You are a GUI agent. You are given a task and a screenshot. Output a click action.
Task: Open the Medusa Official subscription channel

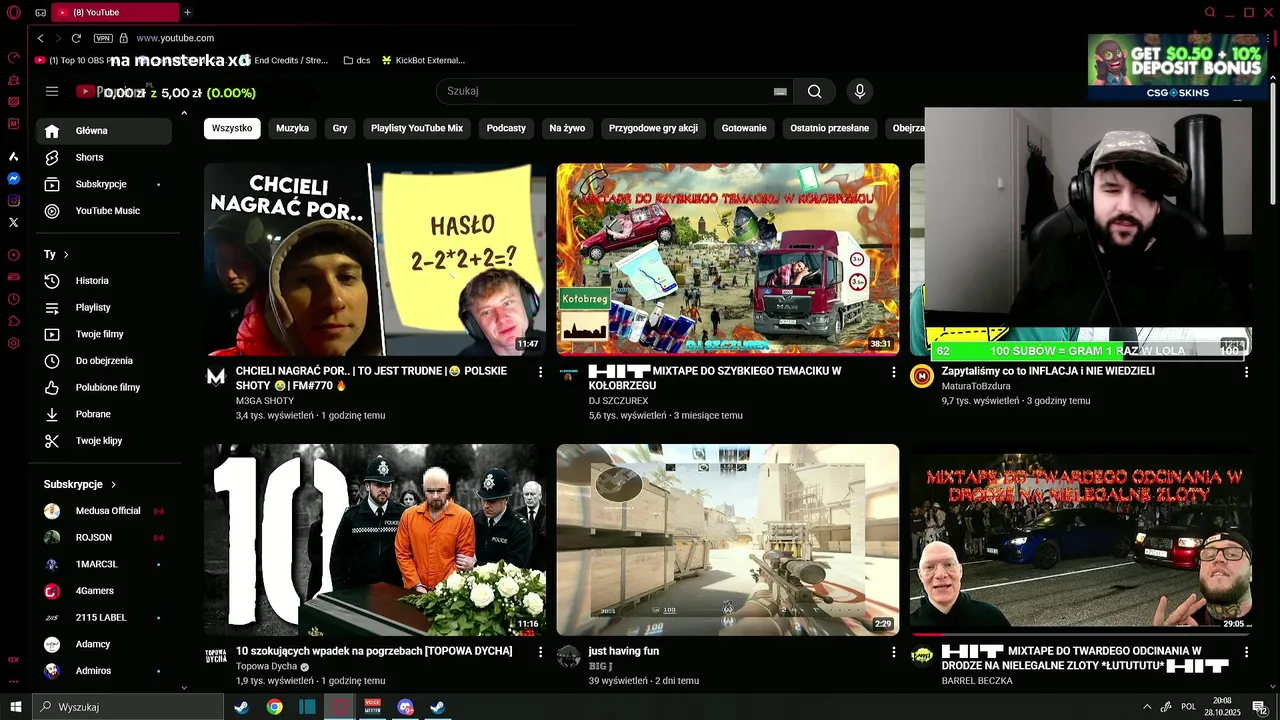105,511
